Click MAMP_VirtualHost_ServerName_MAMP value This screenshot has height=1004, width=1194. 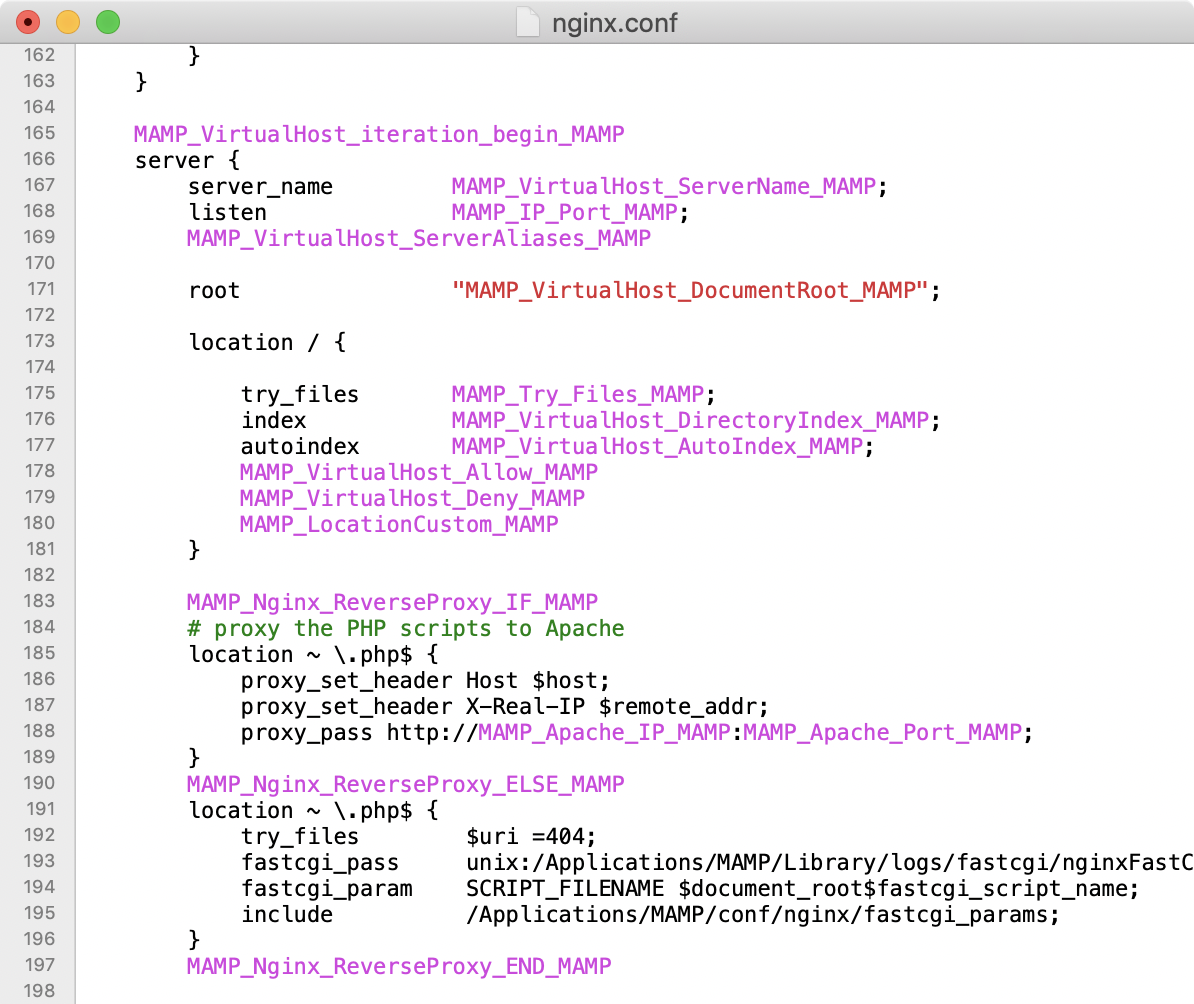(663, 187)
